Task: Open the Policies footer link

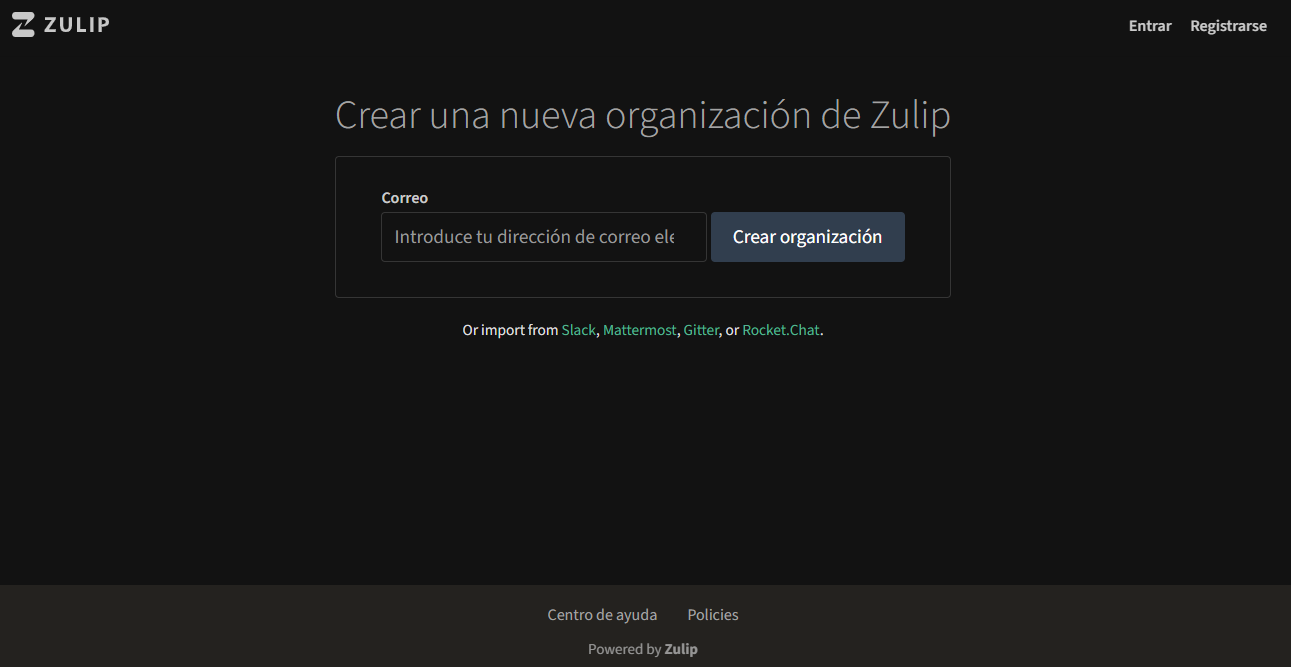Action: pyautogui.click(x=713, y=615)
